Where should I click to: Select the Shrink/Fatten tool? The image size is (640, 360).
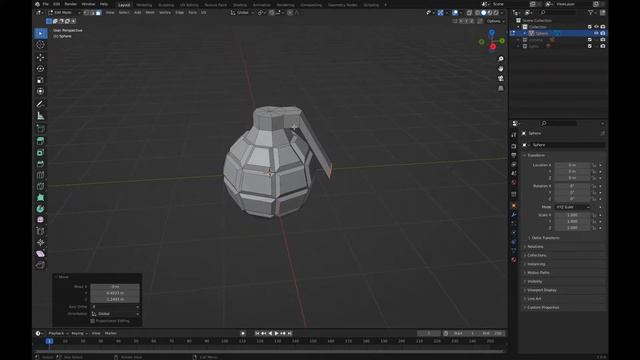(40, 242)
